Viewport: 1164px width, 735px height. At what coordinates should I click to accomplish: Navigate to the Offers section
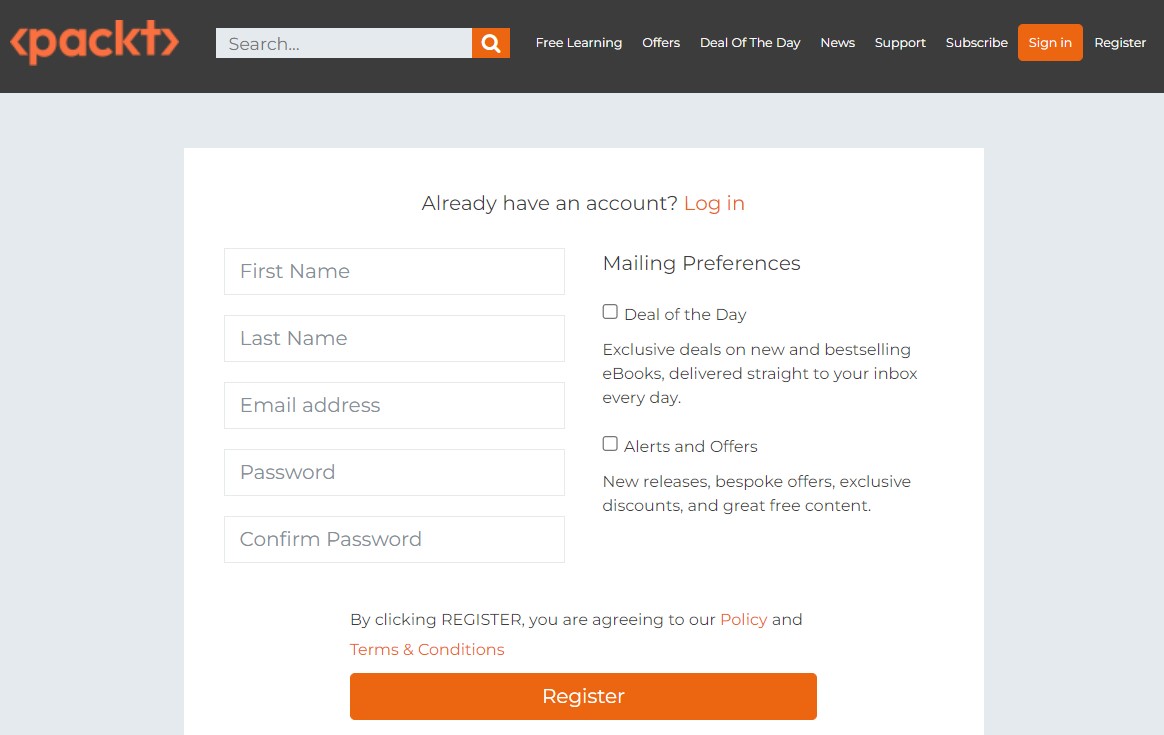pos(661,42)
